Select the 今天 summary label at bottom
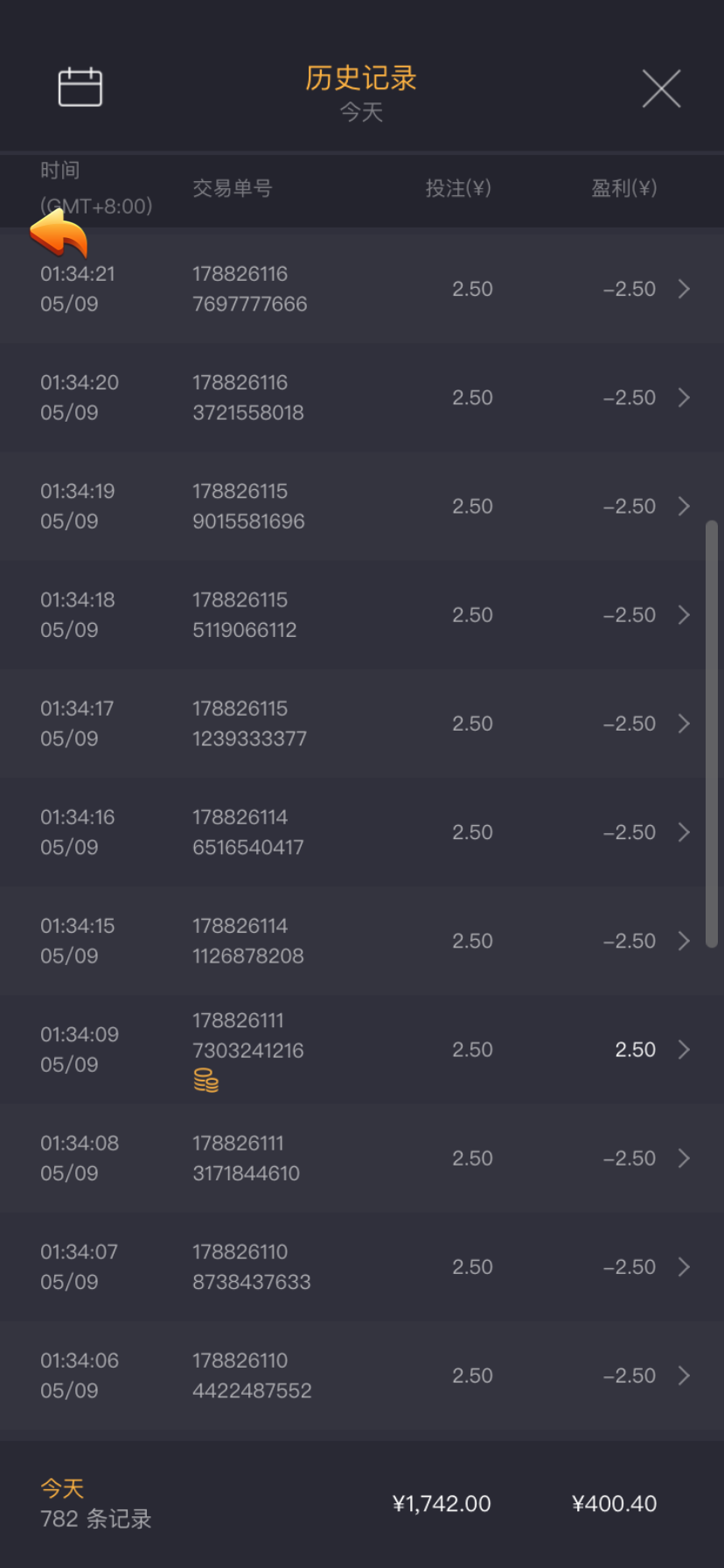 [62, 1488]
